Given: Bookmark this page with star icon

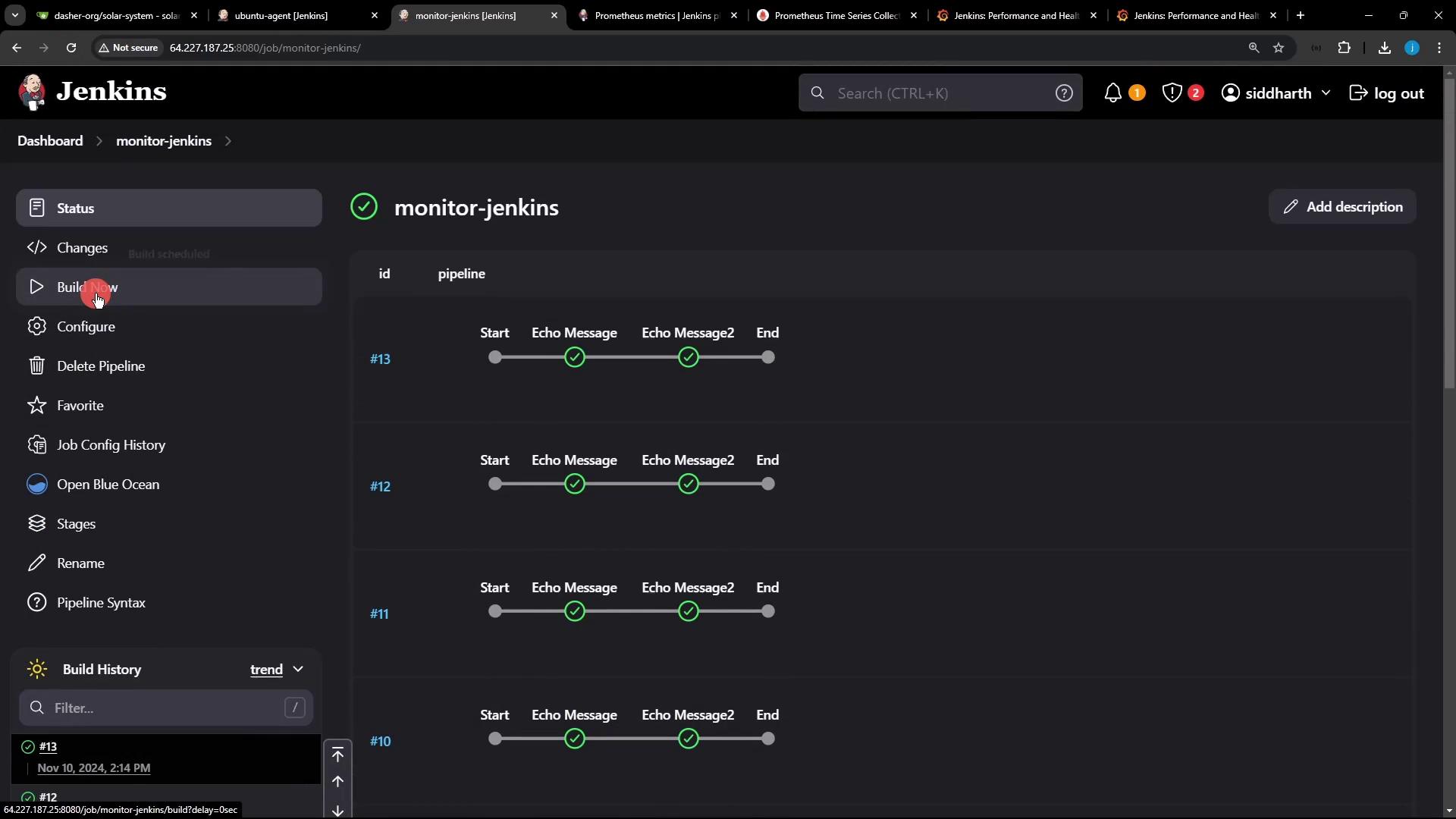Looking at the screenshot, I should (1279, 48).
